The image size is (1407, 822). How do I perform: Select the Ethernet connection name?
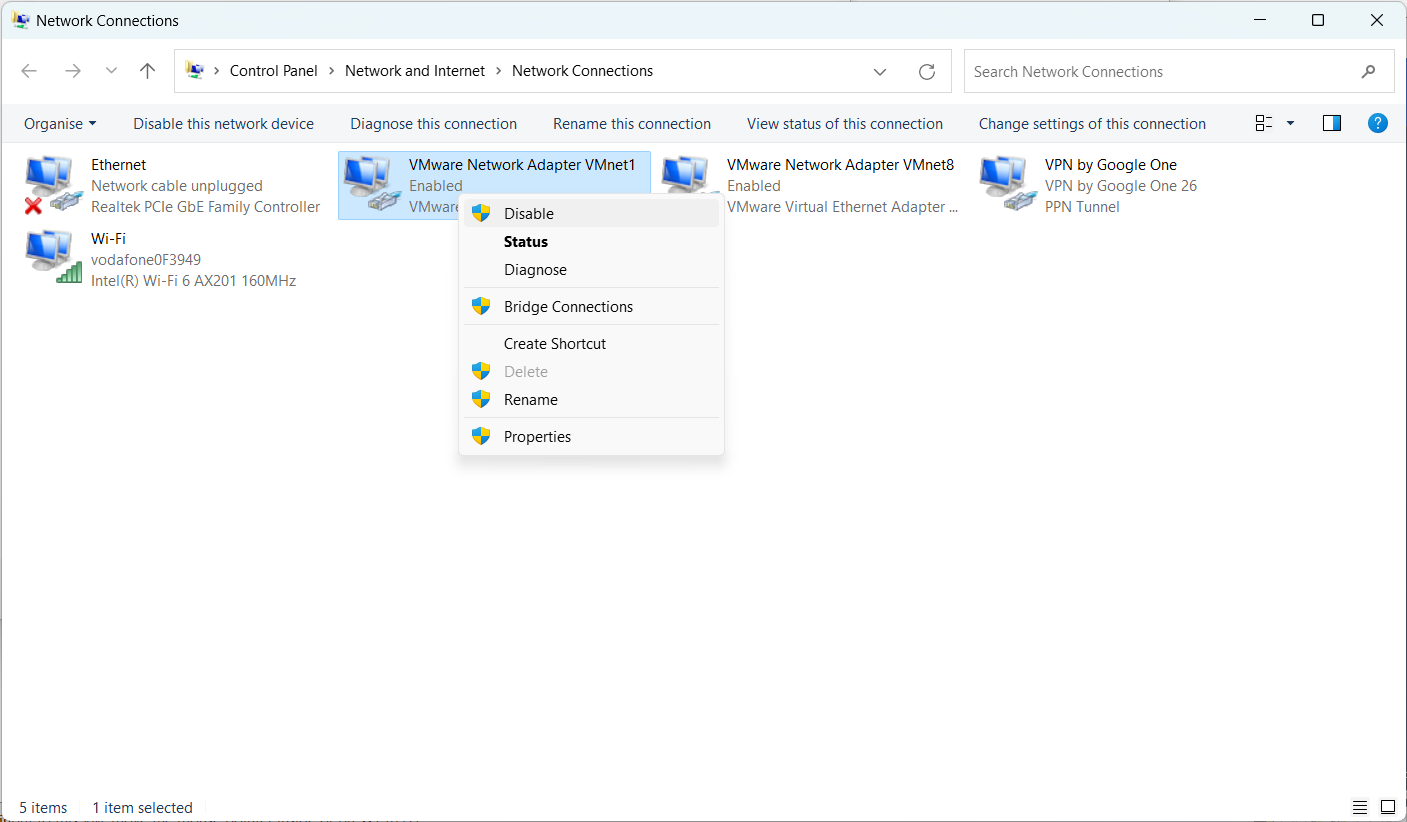(119, 165)
